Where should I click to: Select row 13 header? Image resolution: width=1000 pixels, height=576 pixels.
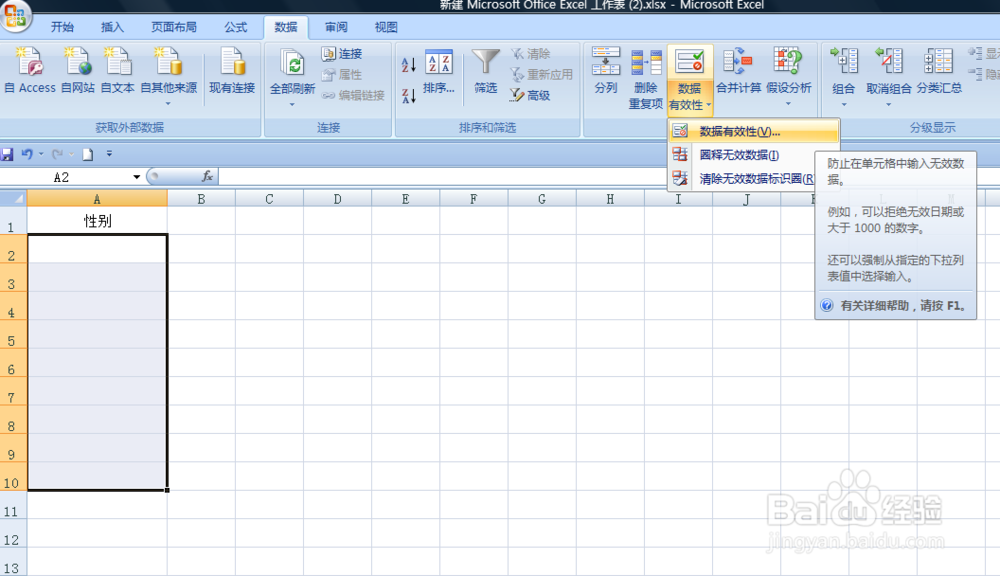[13, 562]
